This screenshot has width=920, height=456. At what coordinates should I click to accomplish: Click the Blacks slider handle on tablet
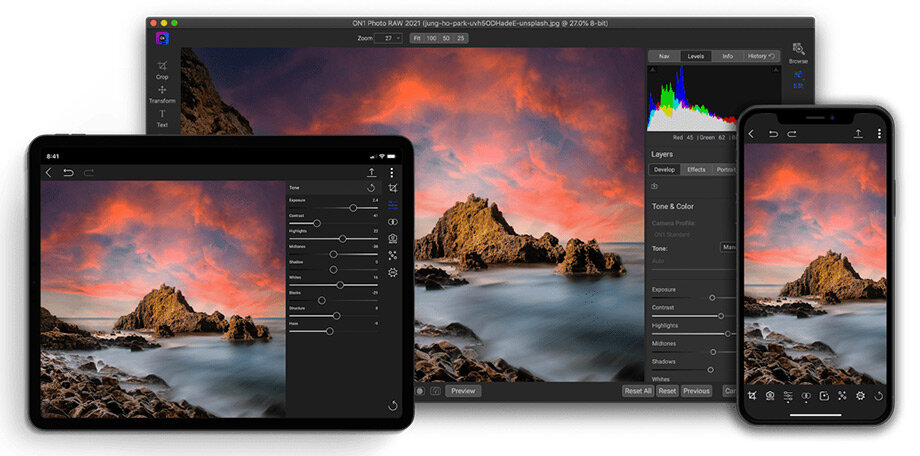coord(322,300)
